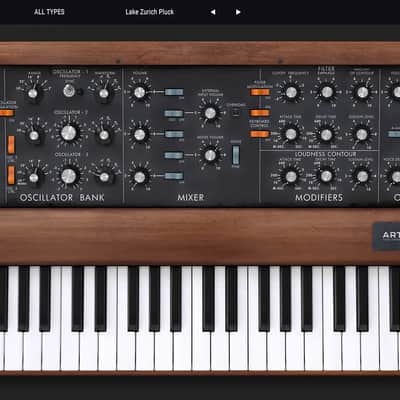This screenshot has height=400, width=400.
Task: Click the MODIFIERS section label
Action: 319,197
